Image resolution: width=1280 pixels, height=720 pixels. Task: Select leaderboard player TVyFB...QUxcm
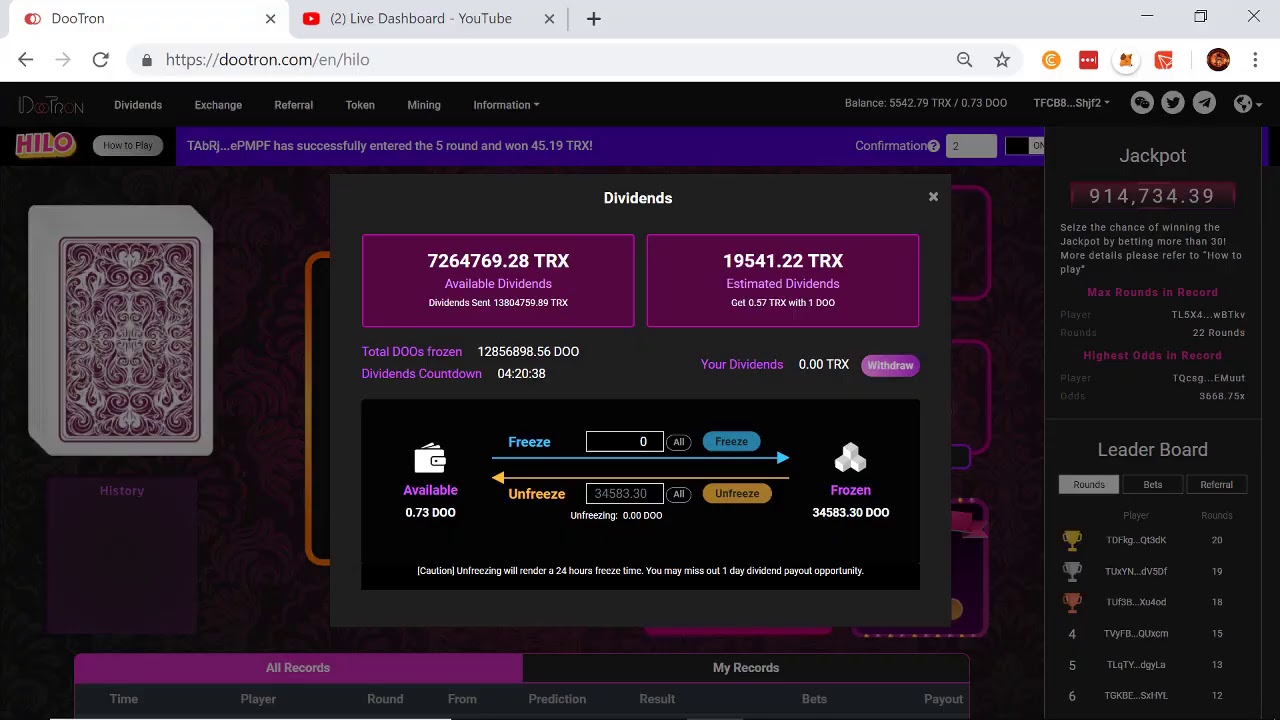1136,633
